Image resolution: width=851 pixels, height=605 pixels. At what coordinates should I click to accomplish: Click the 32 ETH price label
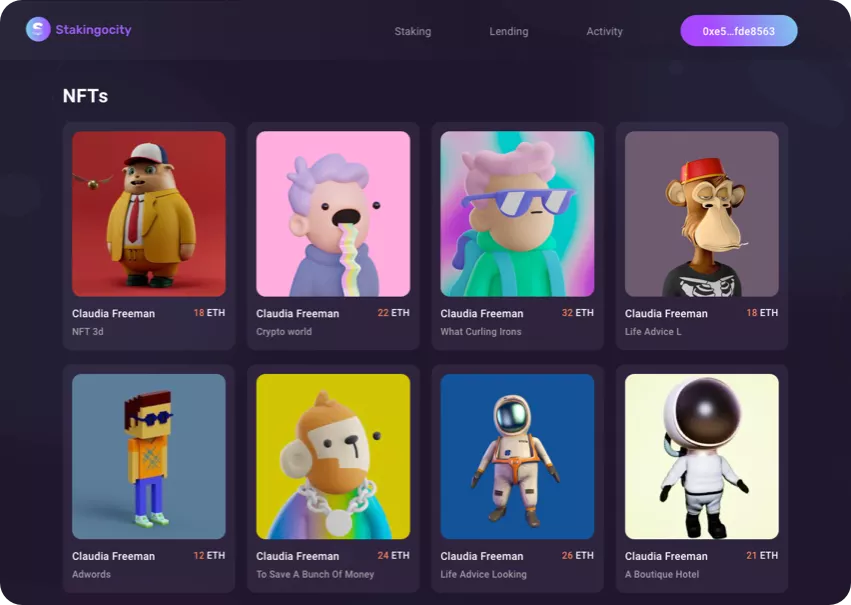pos(577,313)
